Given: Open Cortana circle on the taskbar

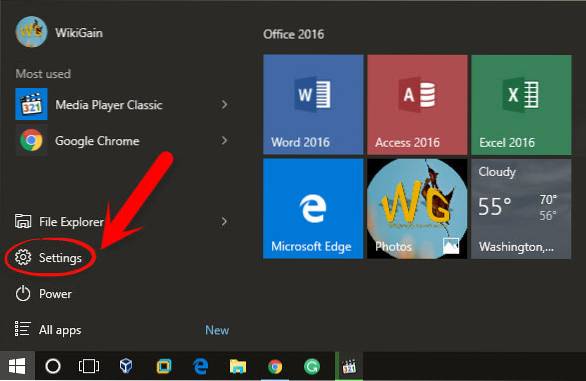Looking at the screenshot, I should coord(53,366).
